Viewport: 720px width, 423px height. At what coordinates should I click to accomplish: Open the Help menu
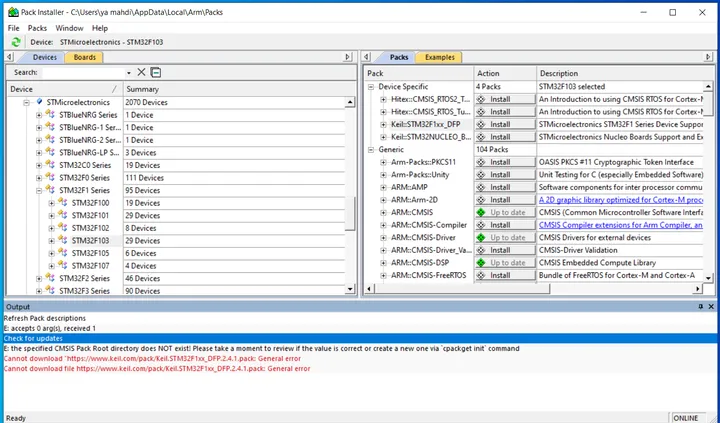[100, 28]
